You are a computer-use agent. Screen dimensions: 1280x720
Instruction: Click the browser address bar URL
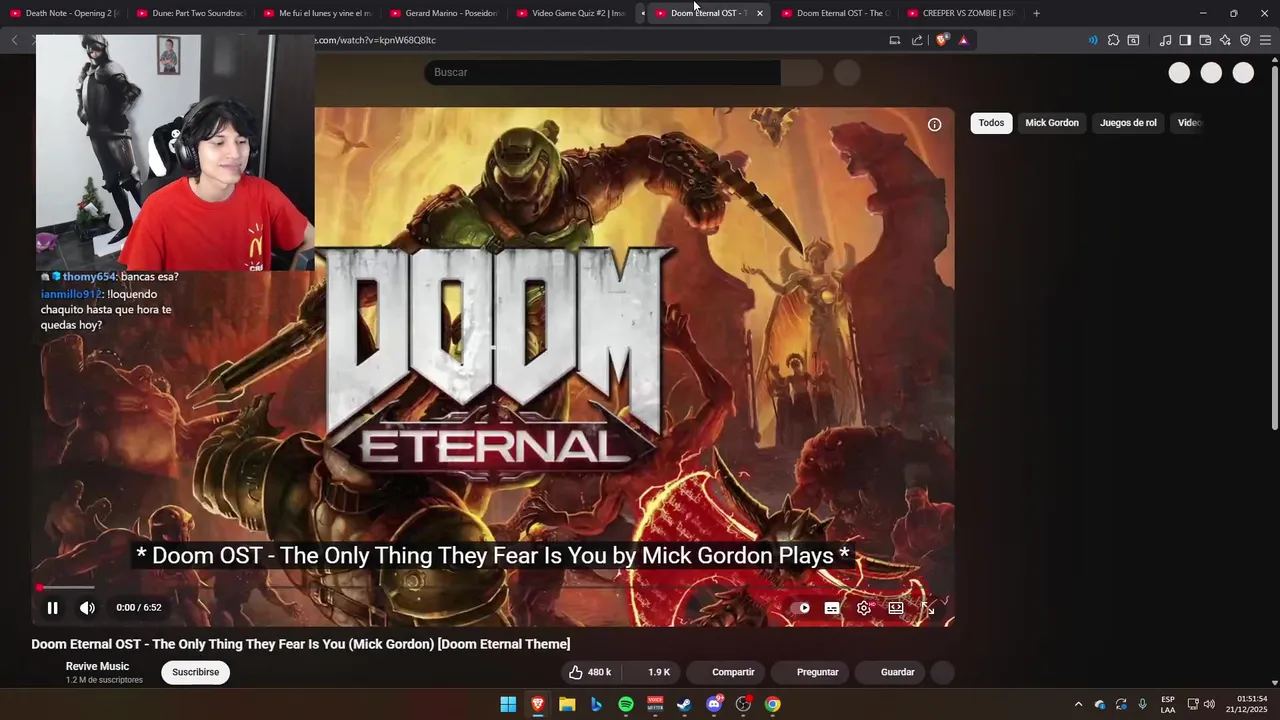[x=376, y=40]
